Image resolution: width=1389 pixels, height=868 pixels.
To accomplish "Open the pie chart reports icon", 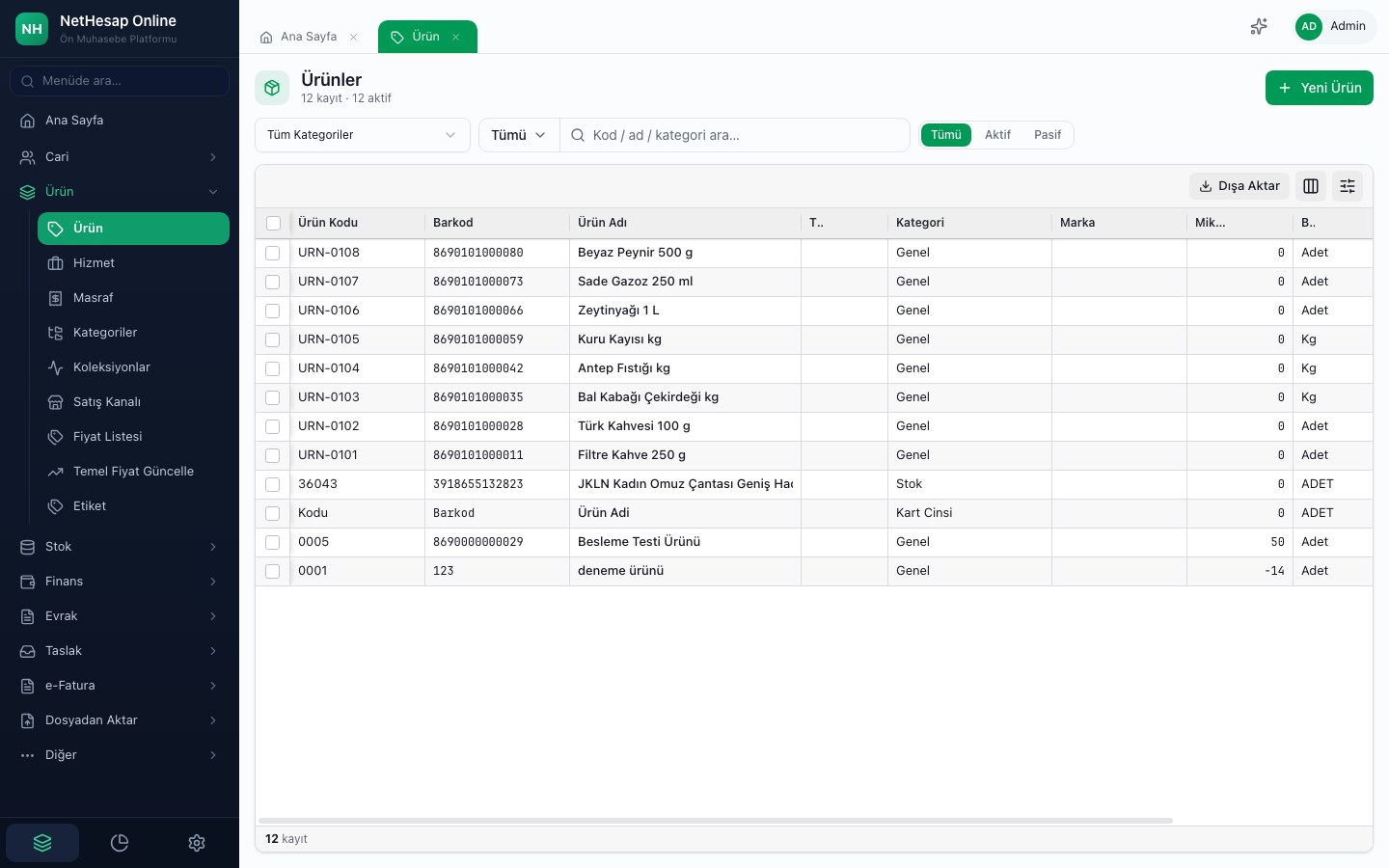I will point(120,843).
